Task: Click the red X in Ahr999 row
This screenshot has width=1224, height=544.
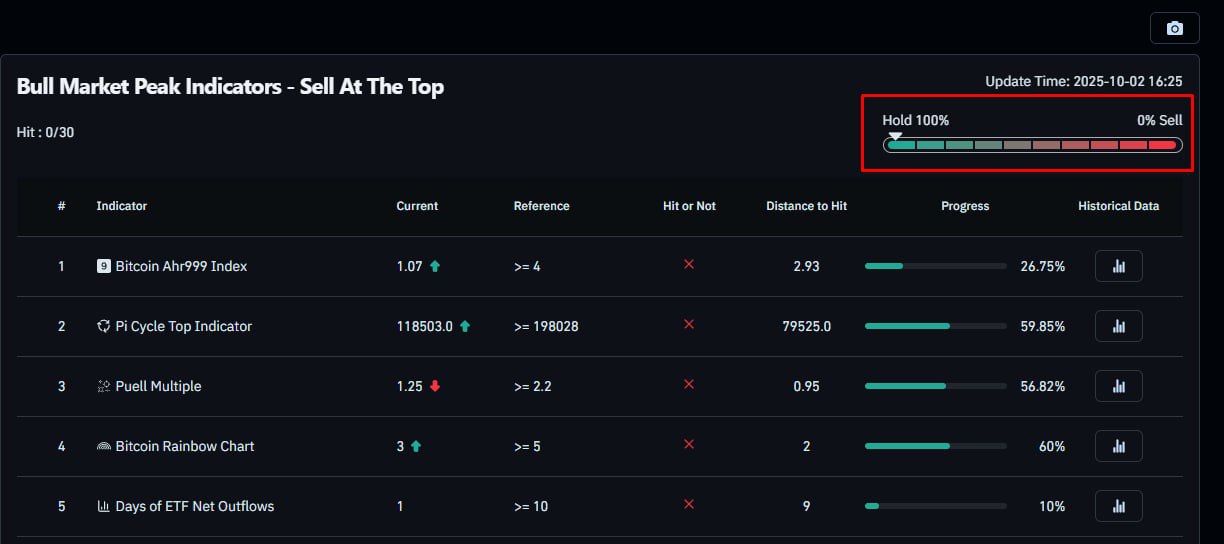Action: (x=688, y=265)
